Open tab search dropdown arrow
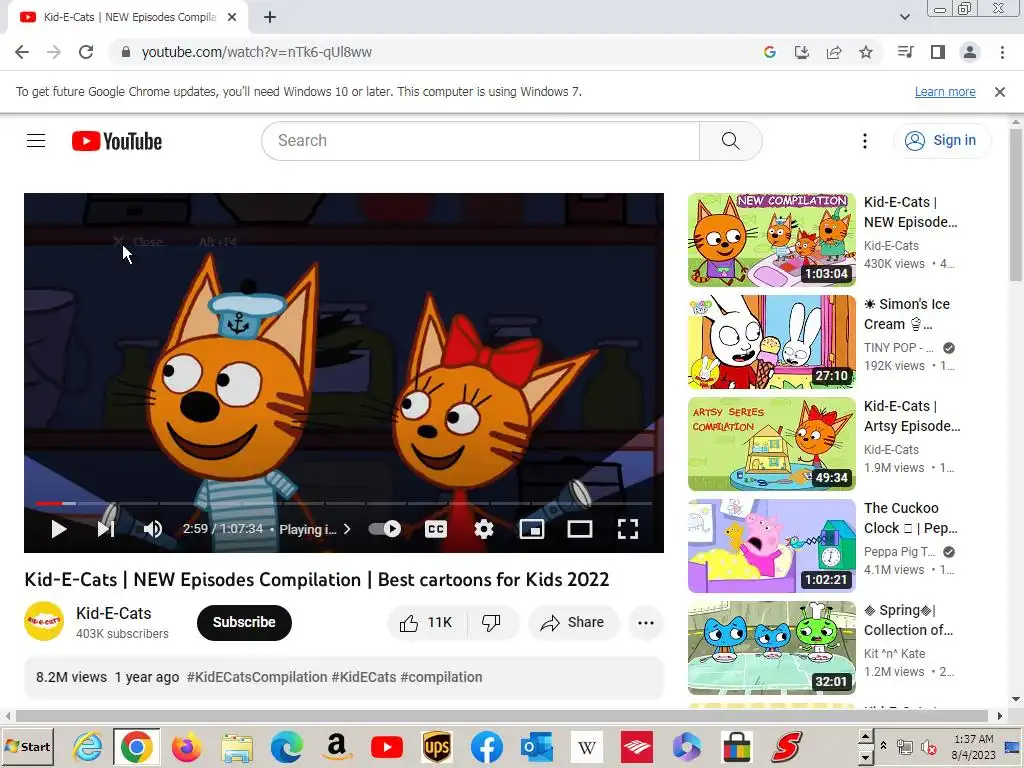This screenshot has width=1024, height=768. click(904, 17)
